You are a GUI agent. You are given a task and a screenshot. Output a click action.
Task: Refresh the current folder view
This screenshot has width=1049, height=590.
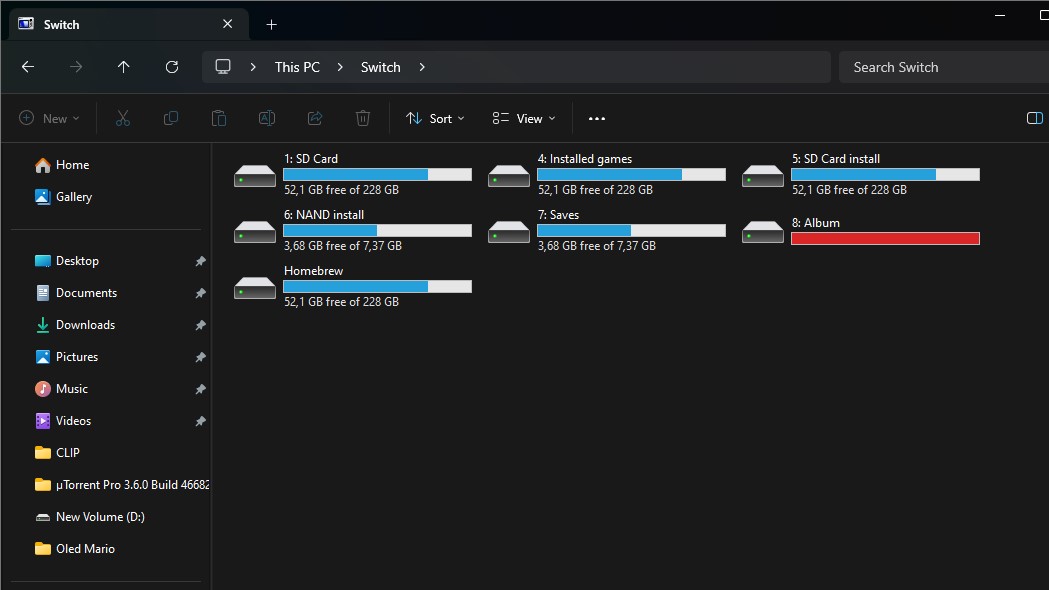click(172, 67)
